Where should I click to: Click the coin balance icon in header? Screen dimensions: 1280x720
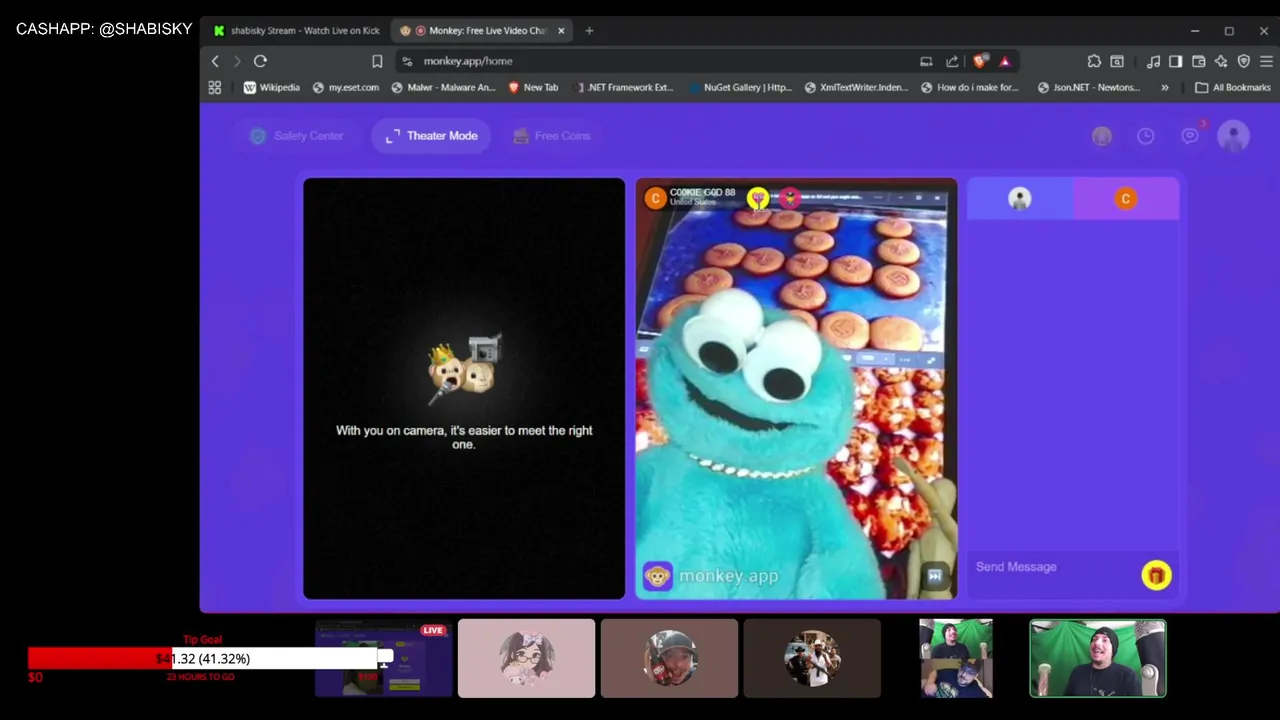coord(1102,136)
